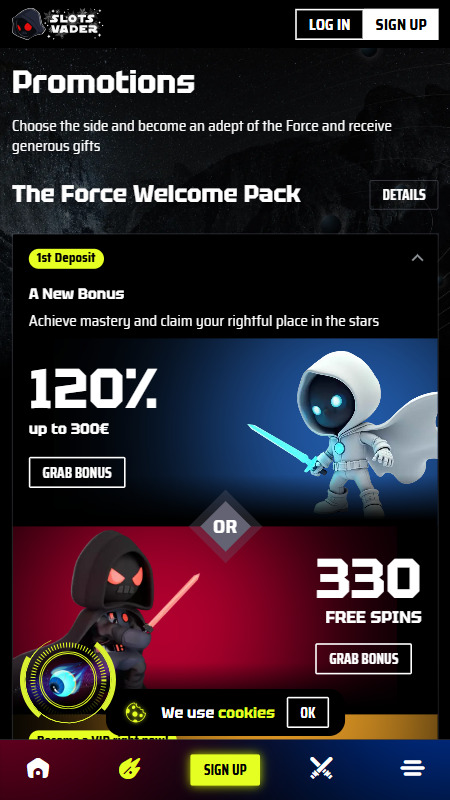Open Welcome Pack DETAILS button
Viewport: 450px width, 800px height.
[404, 195]
